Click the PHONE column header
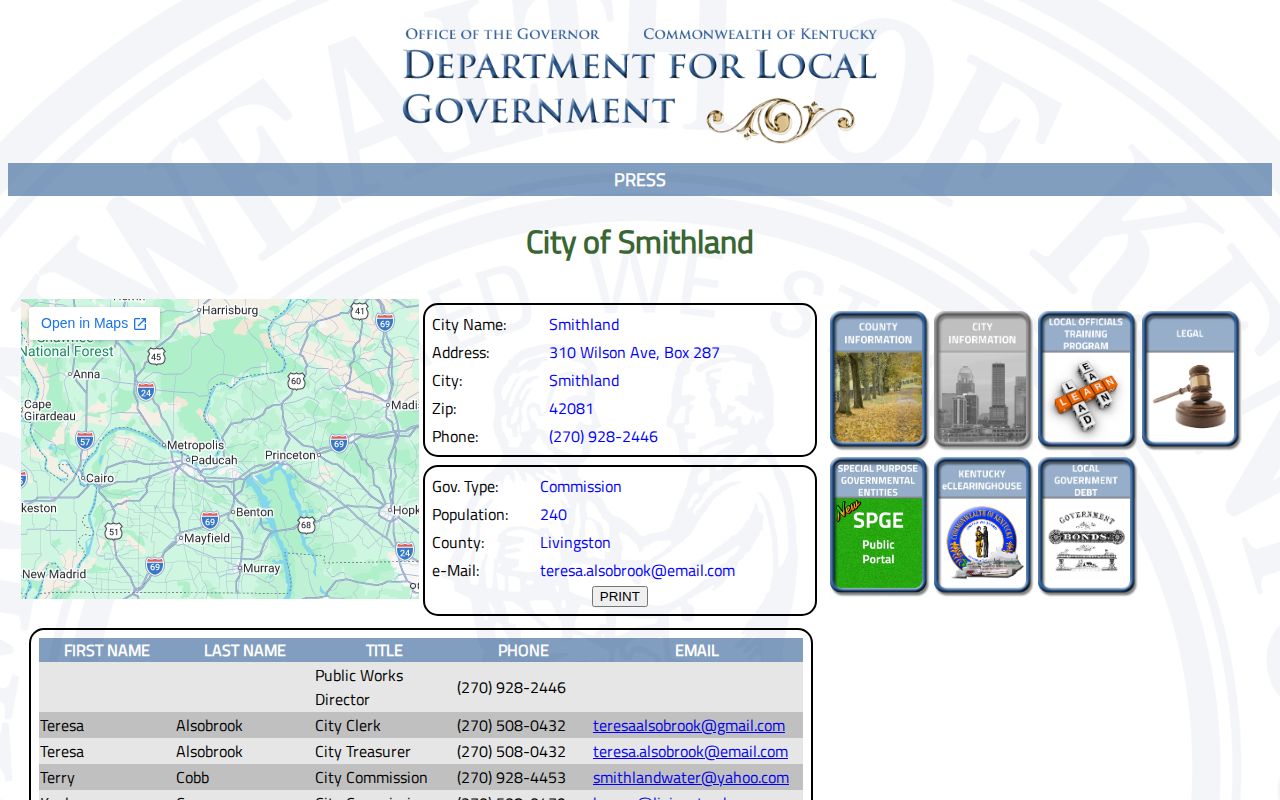Image resolution: width=1280 pixels, height=800 pixels. point(523,650)
